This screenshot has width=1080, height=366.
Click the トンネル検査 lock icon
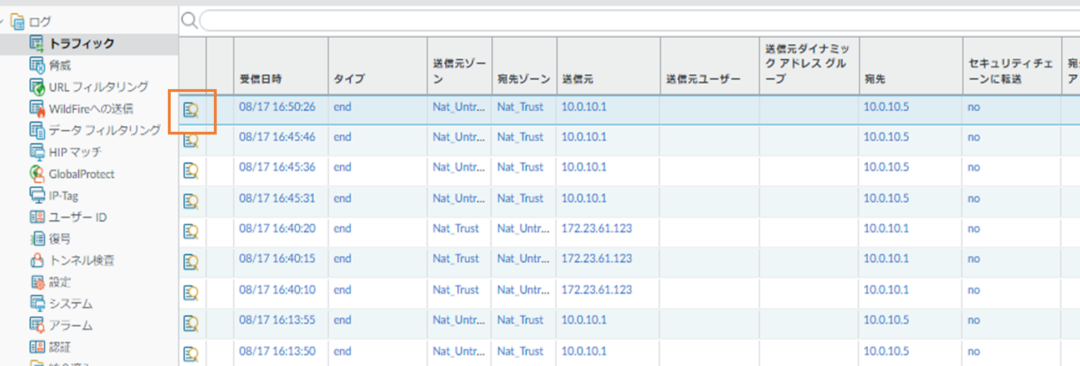[37, 261]
